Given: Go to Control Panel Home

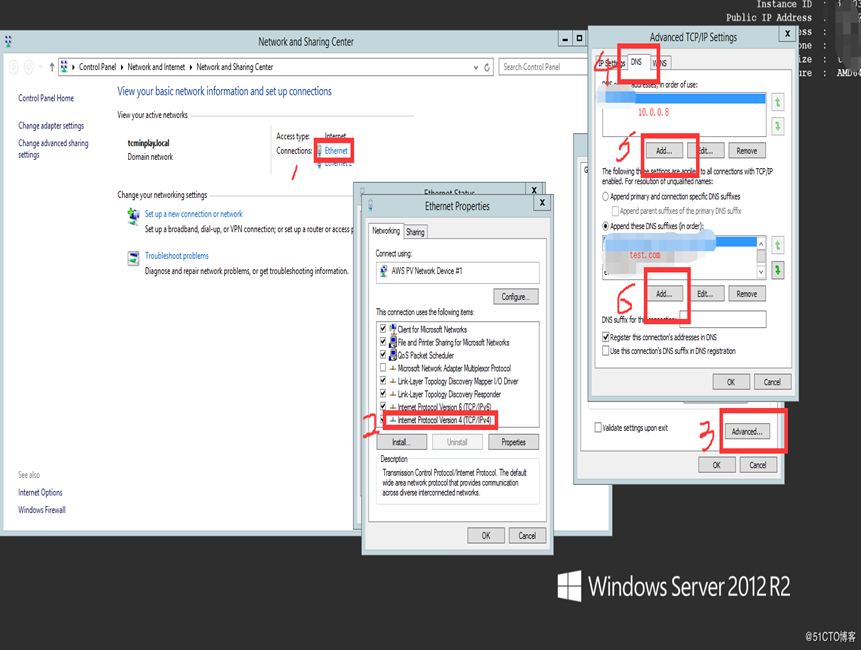Looking at the screenshot, I should coord(46,98).
